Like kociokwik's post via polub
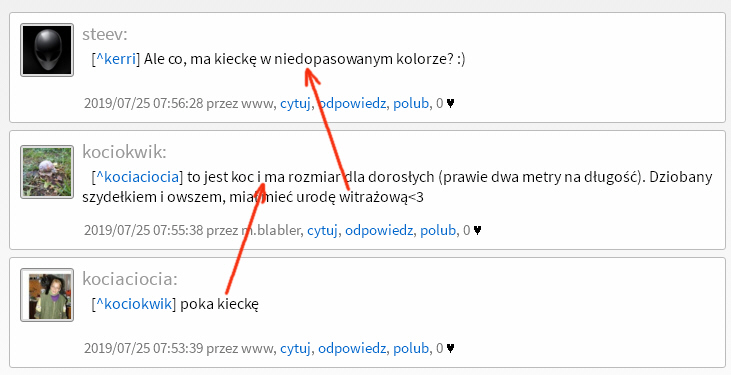This screenshot has width=731, height=375. 438,230
